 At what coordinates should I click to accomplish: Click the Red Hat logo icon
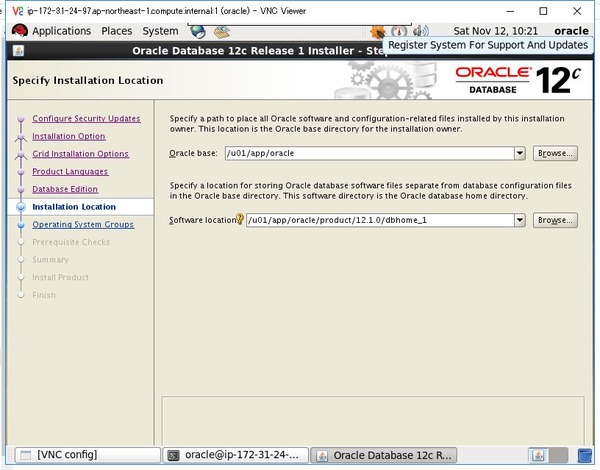click(x=20, y=31)
